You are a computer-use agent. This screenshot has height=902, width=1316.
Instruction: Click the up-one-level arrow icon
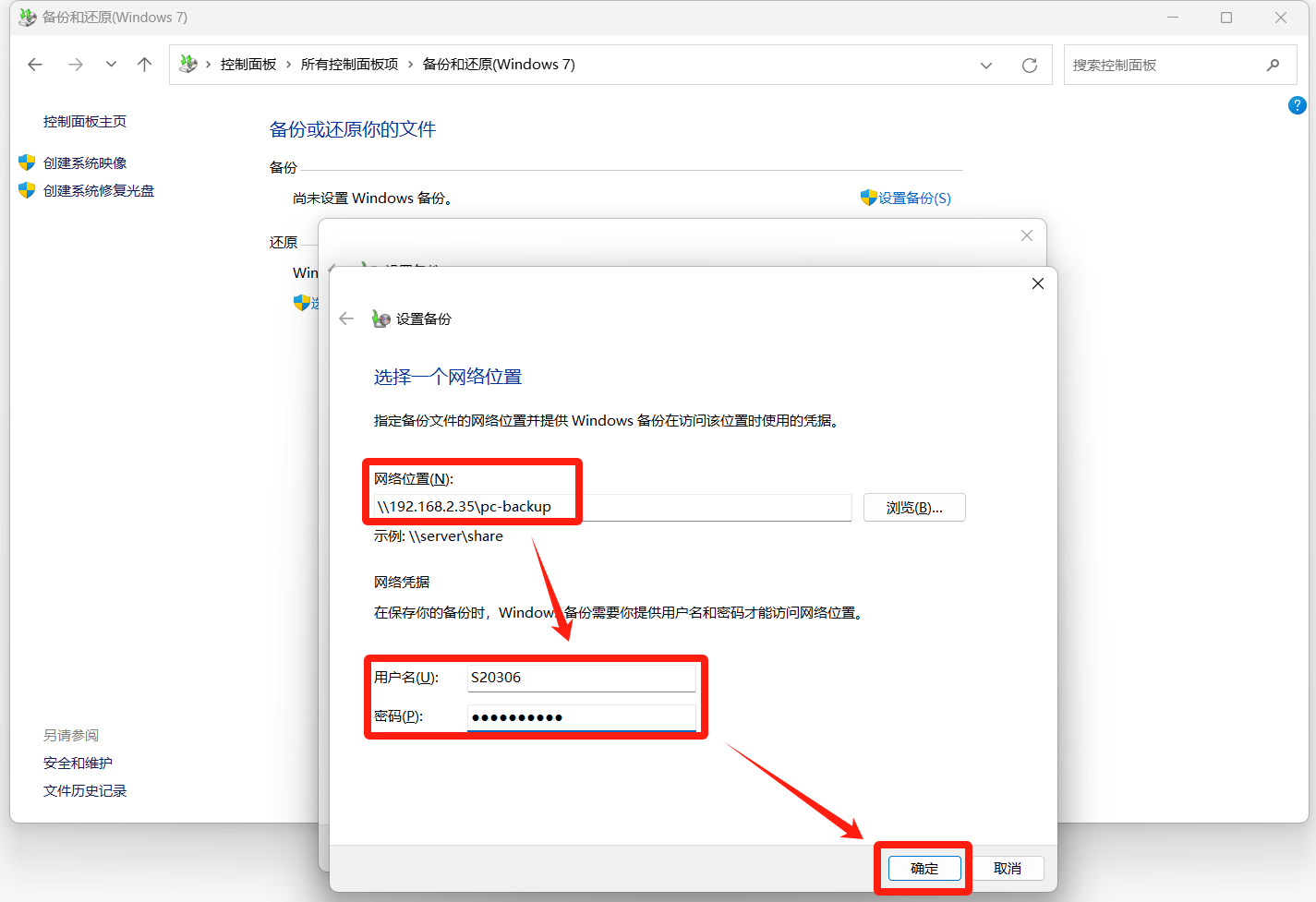click(x=144, y=65)
